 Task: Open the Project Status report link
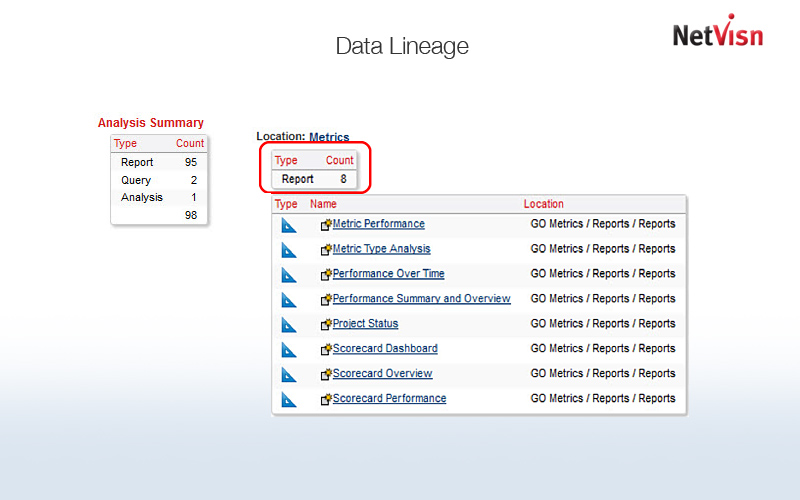point(365,324)
